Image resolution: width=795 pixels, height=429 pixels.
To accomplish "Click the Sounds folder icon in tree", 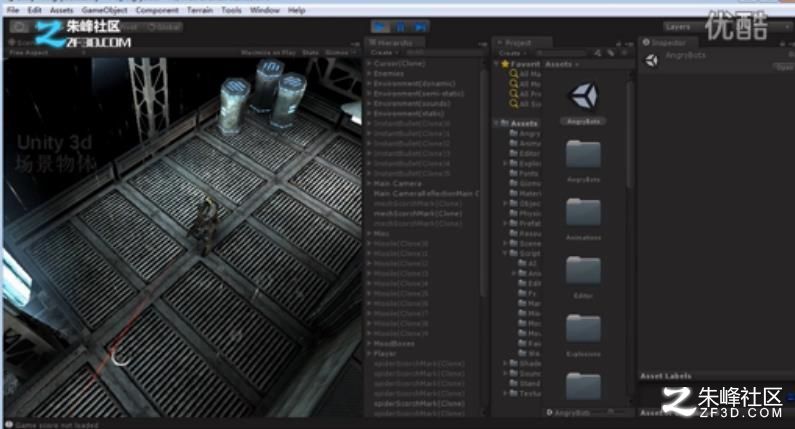I will (514, 373).
